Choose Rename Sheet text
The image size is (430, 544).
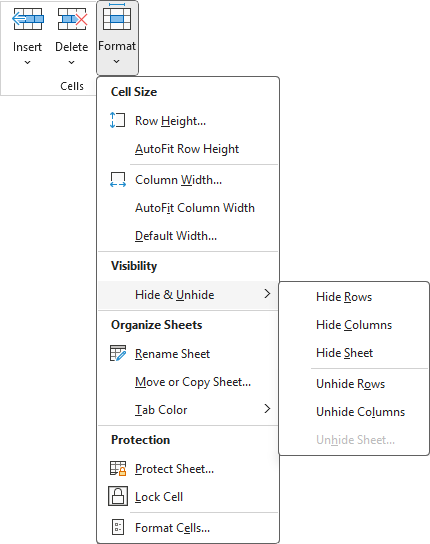(x=172, y=354)
